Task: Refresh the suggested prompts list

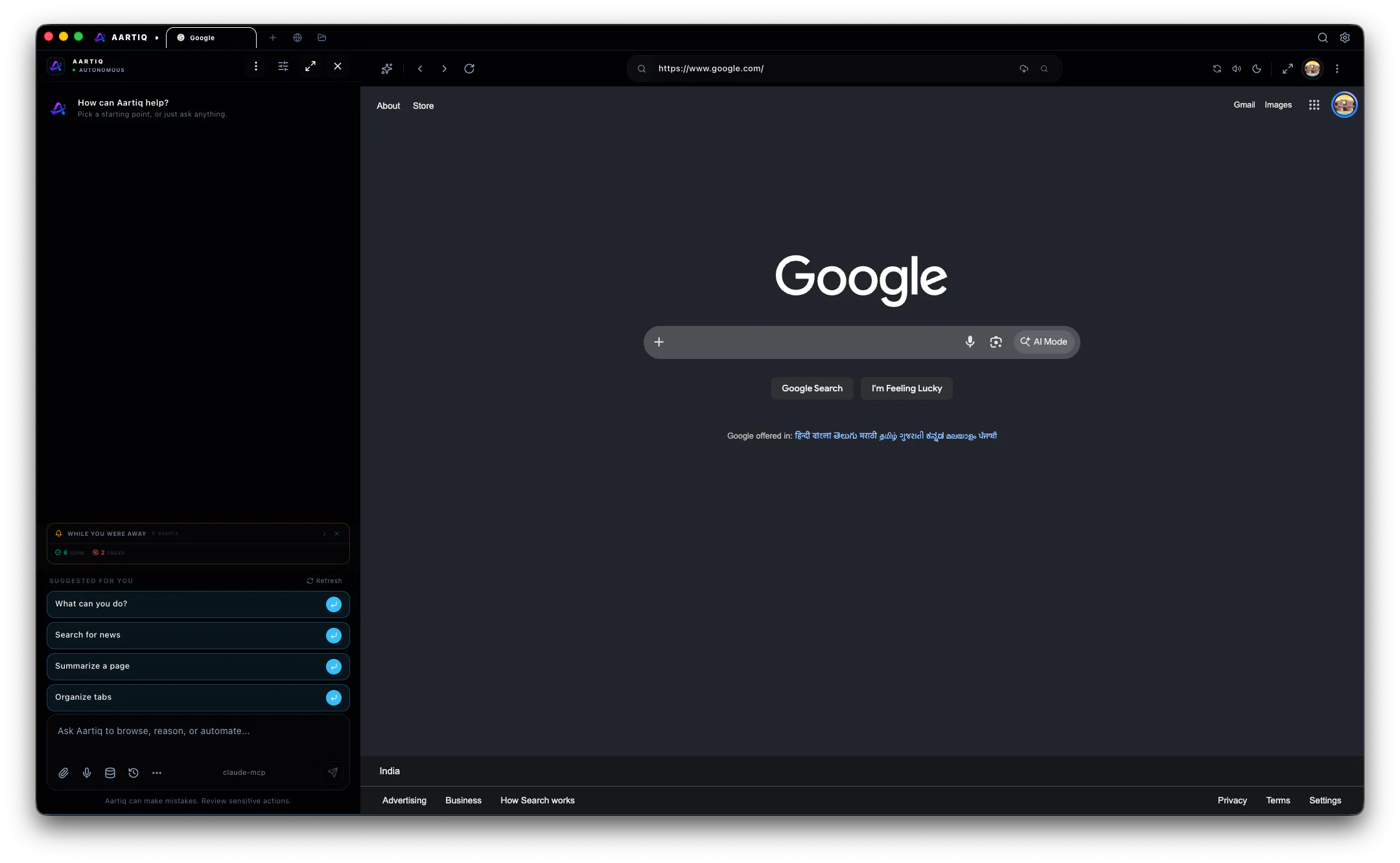Action: point(324,581)
